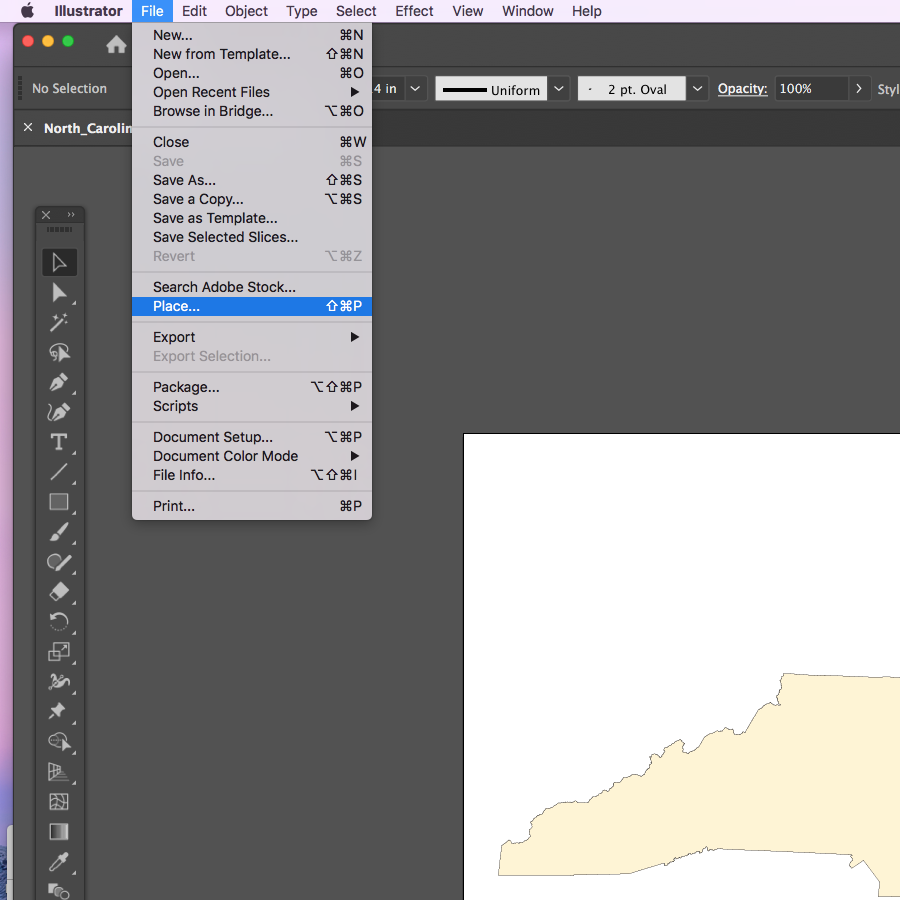Select the Shaper tool

(59, 562)
